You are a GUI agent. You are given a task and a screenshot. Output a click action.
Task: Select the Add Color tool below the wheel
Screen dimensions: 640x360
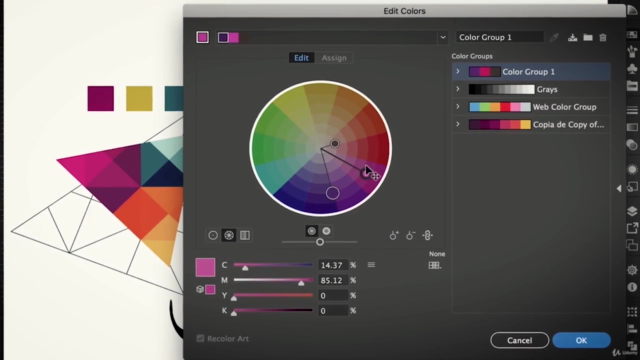tap(393, 235)
